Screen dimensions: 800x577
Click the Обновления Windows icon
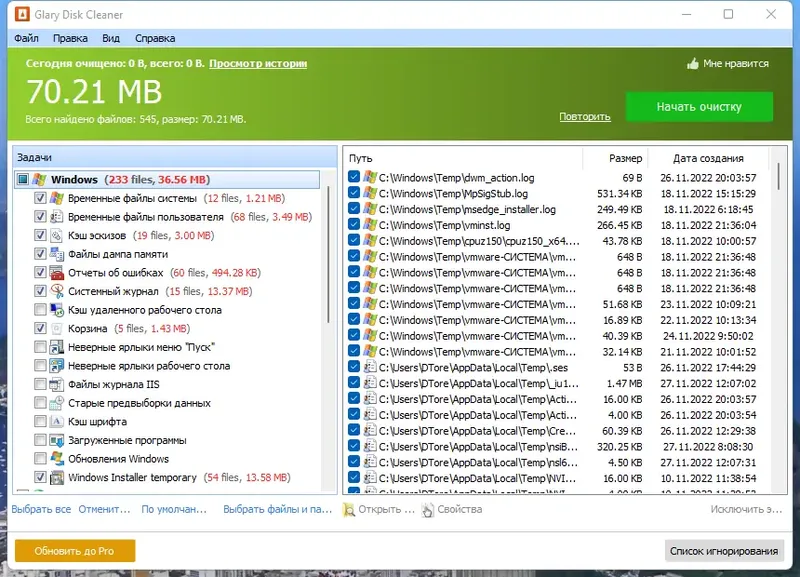[x=57, y=459]
